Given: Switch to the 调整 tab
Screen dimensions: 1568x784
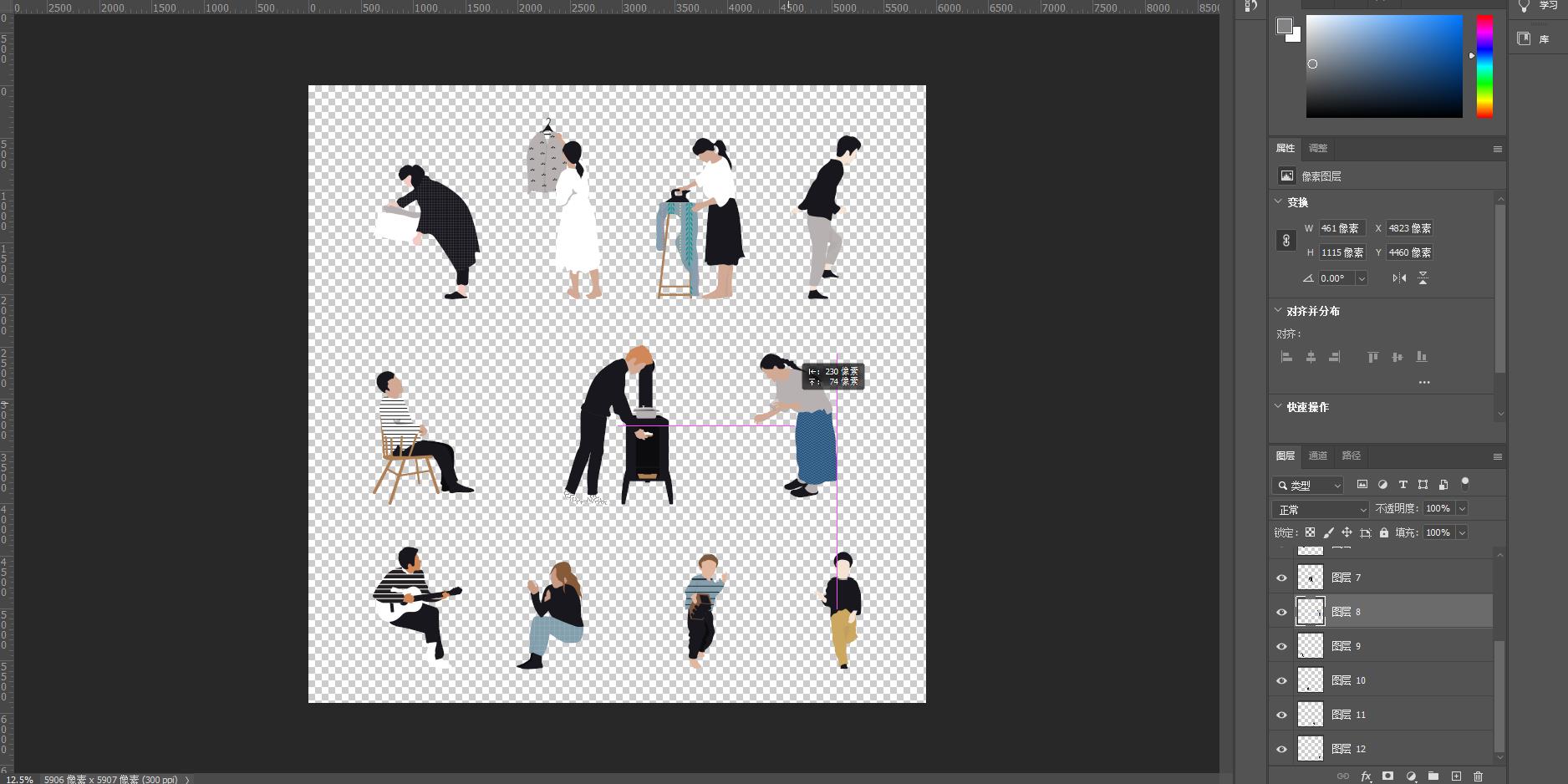Looking at the screenshot, I should 1318,148.
